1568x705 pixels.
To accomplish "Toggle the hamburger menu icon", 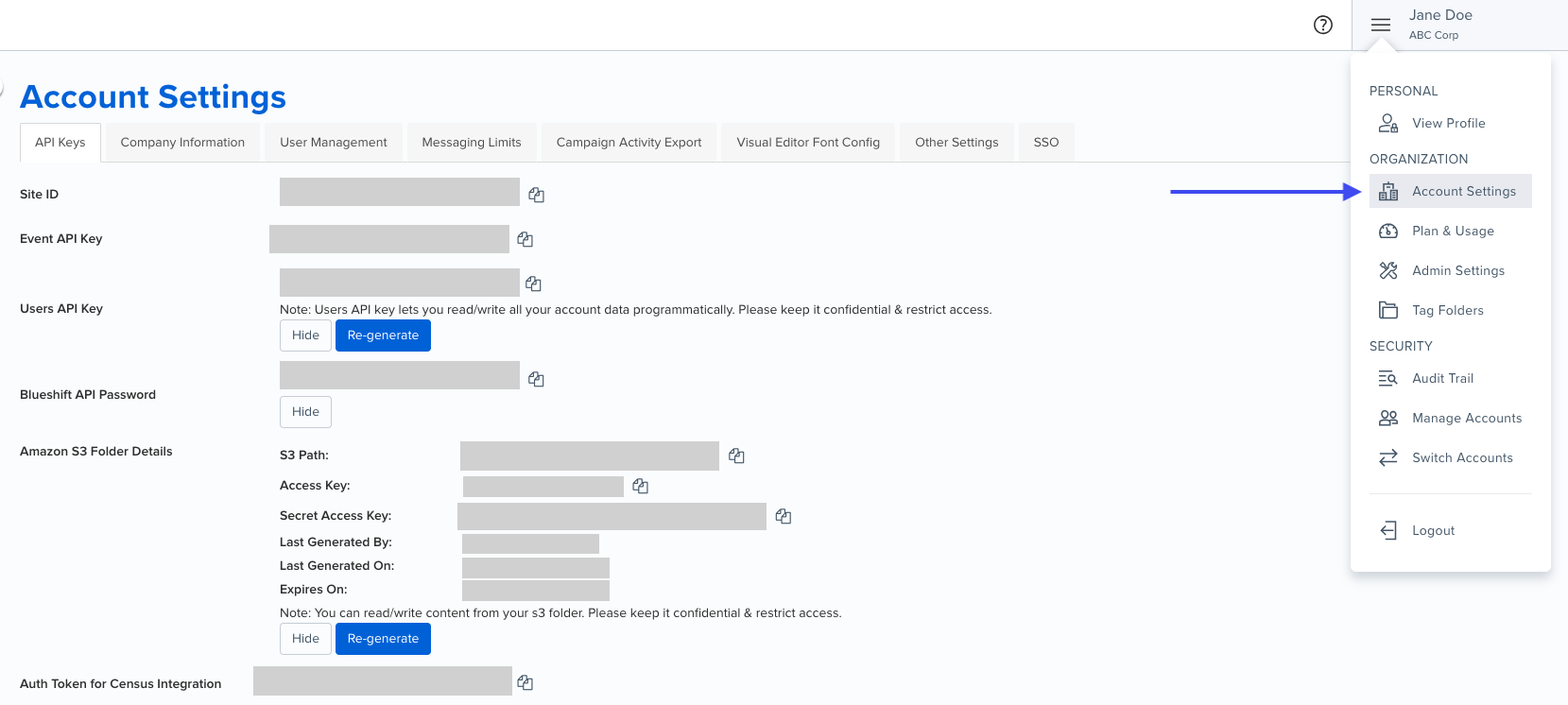I will (1381, 25).
